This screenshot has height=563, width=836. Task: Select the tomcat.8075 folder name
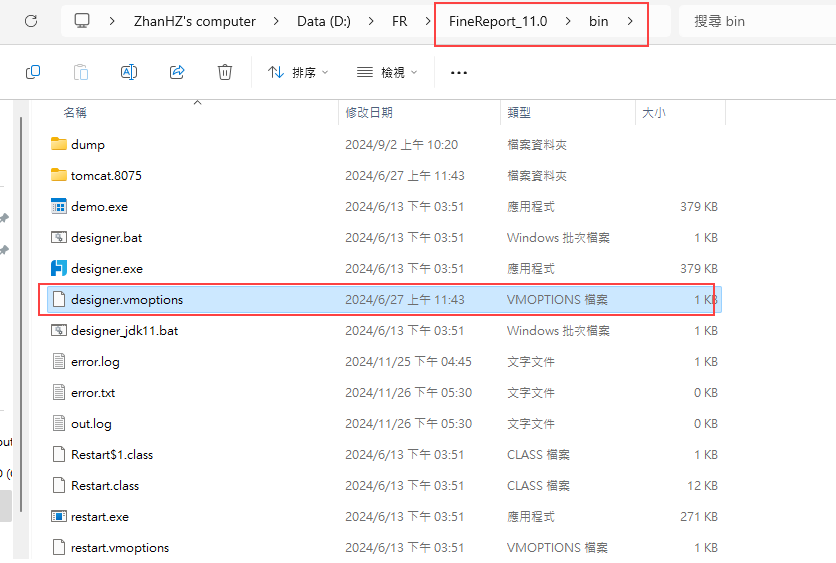pyautogui.click(x=106, y=175)
